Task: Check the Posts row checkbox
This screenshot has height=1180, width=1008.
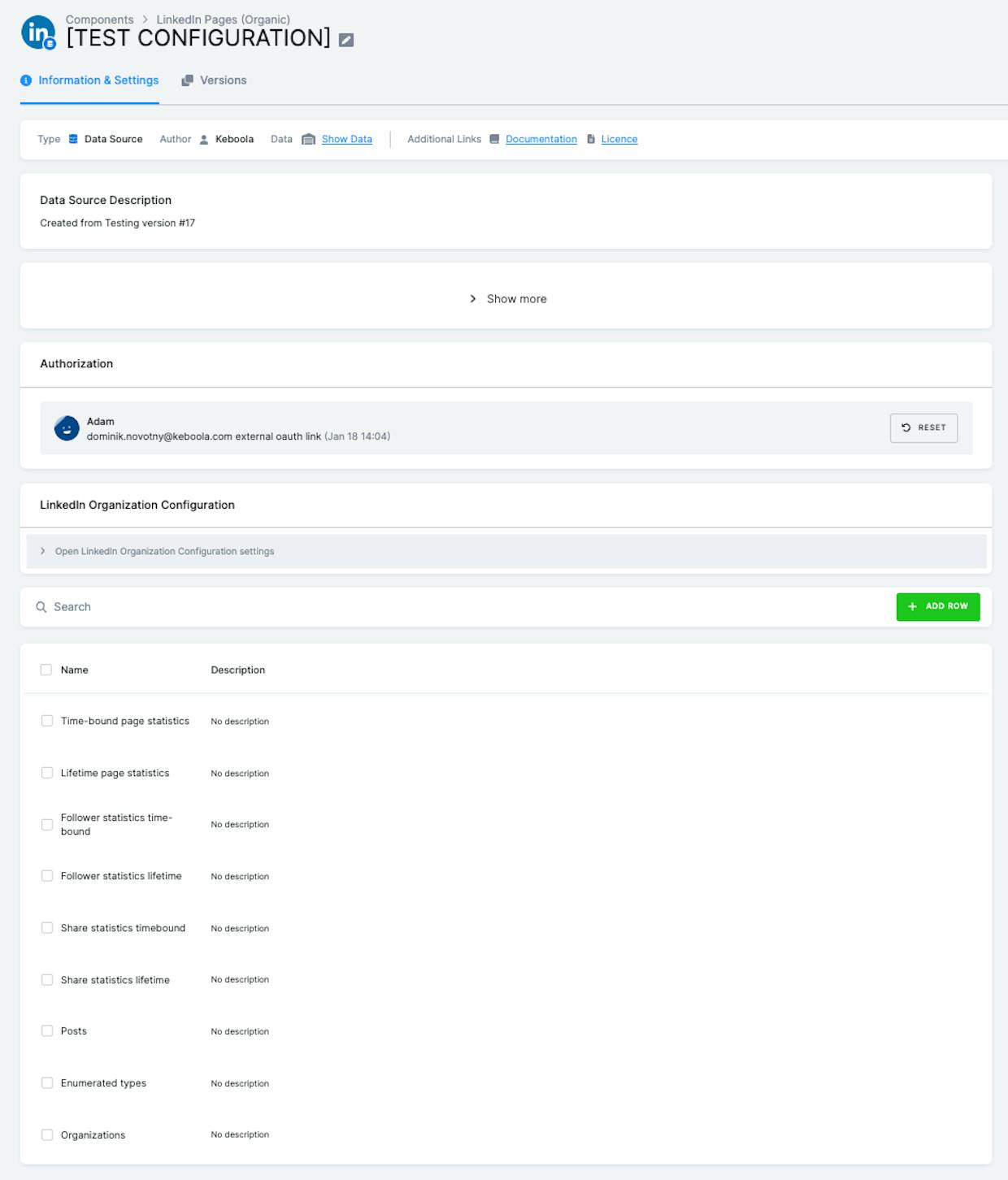Action: [x=47, y=1031]
